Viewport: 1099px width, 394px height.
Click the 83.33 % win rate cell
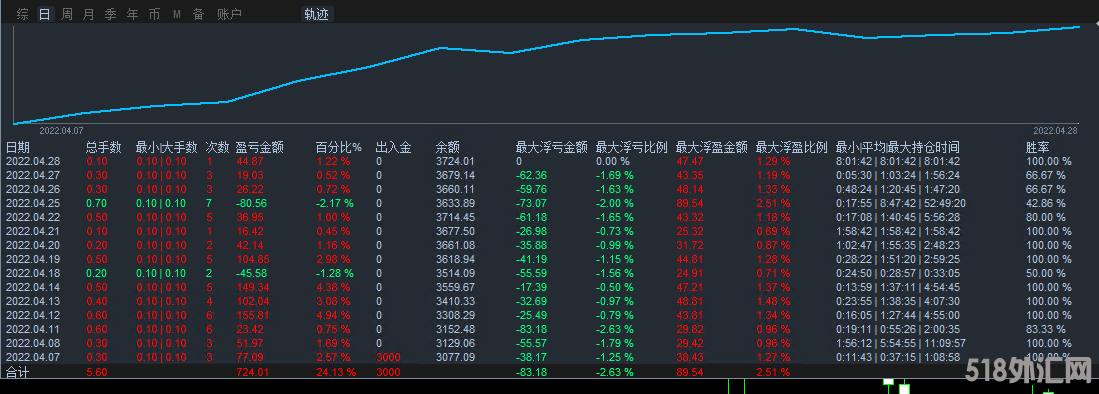point(1046,330)
